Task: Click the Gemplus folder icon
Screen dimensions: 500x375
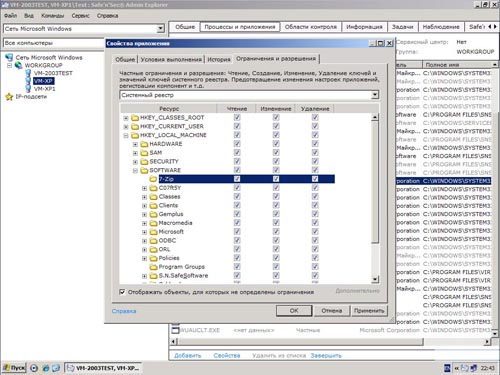Action: pos(153,214)
